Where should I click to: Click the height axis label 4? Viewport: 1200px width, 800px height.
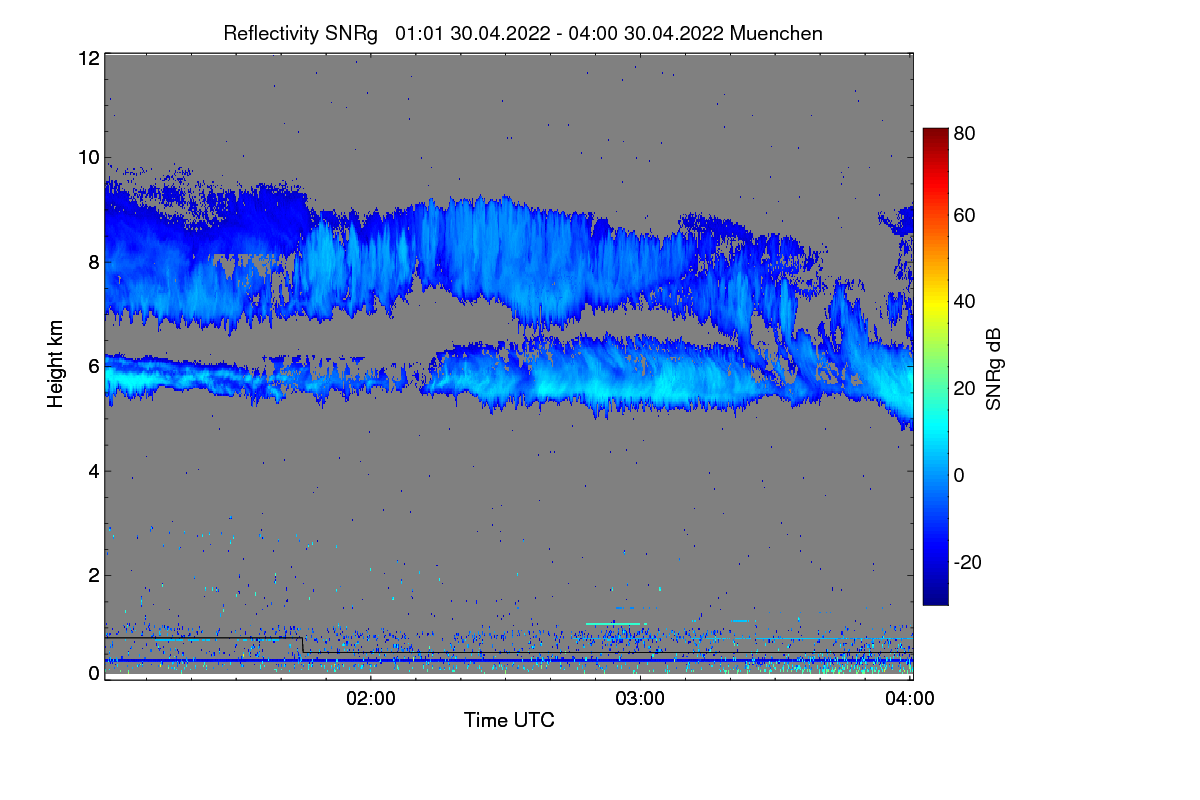pos(93,471)
